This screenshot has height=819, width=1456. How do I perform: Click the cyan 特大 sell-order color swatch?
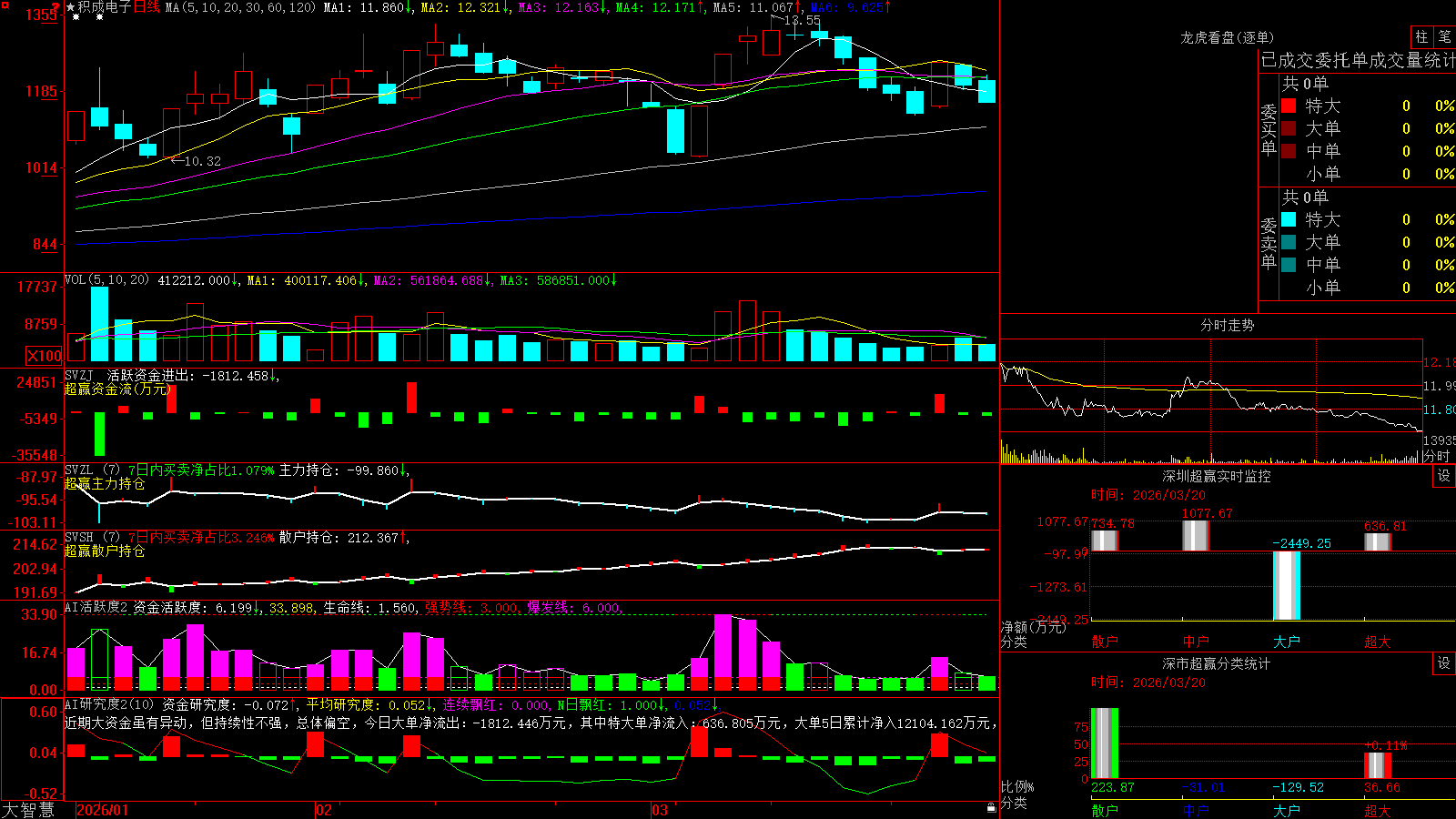1289,219
